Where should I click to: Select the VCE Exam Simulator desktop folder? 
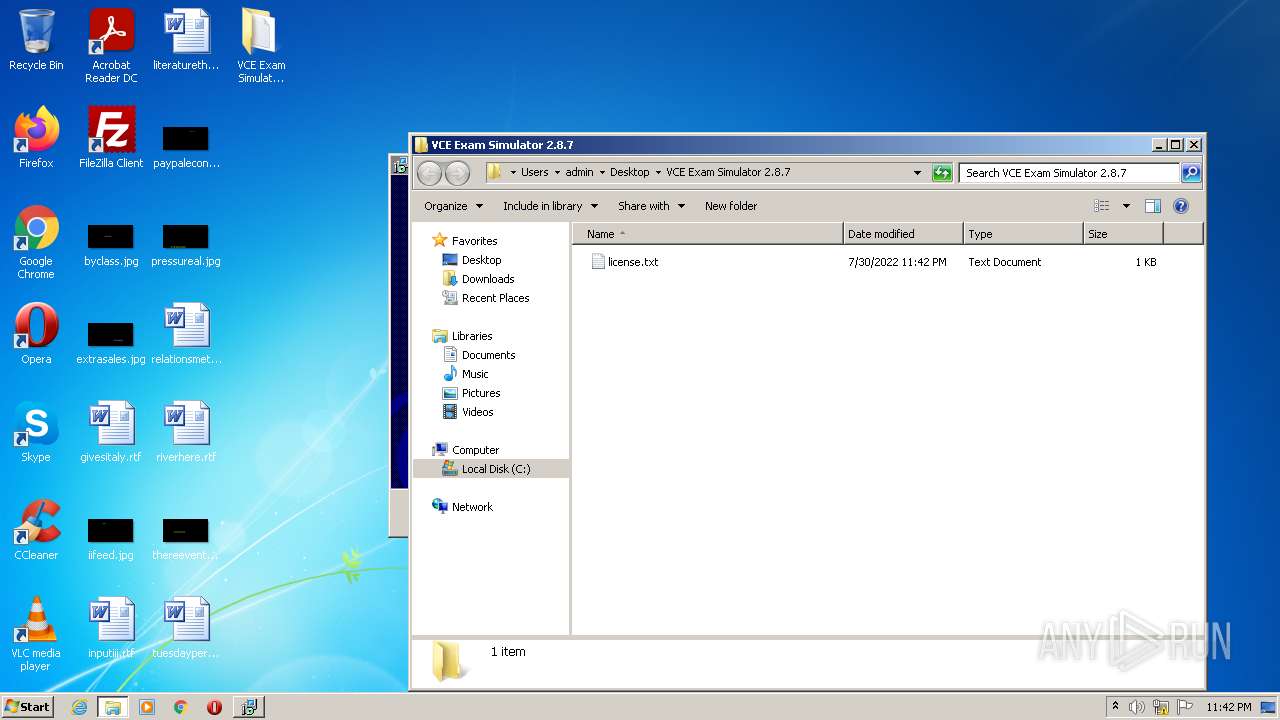(x=261, y=47)
